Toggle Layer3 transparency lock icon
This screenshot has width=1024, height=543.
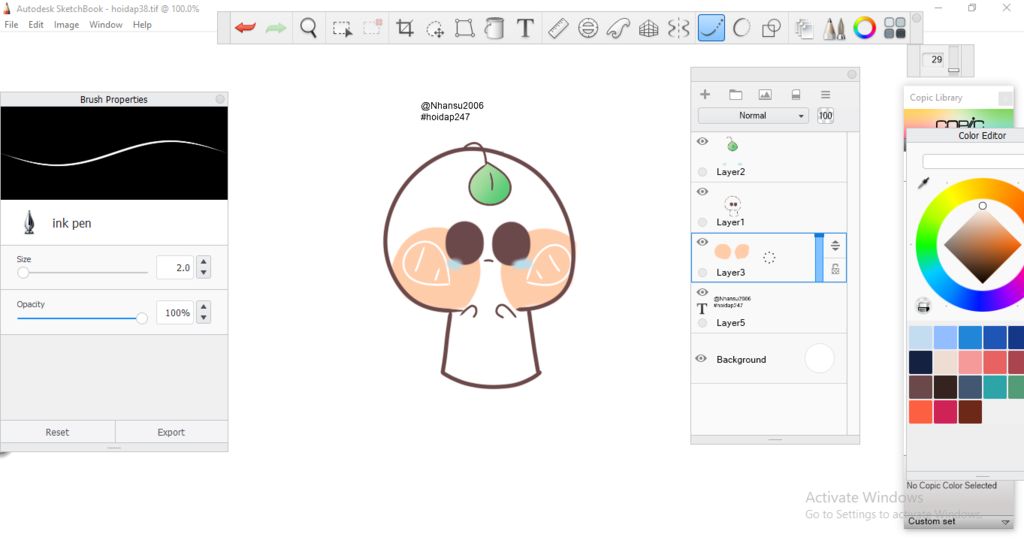835,269
